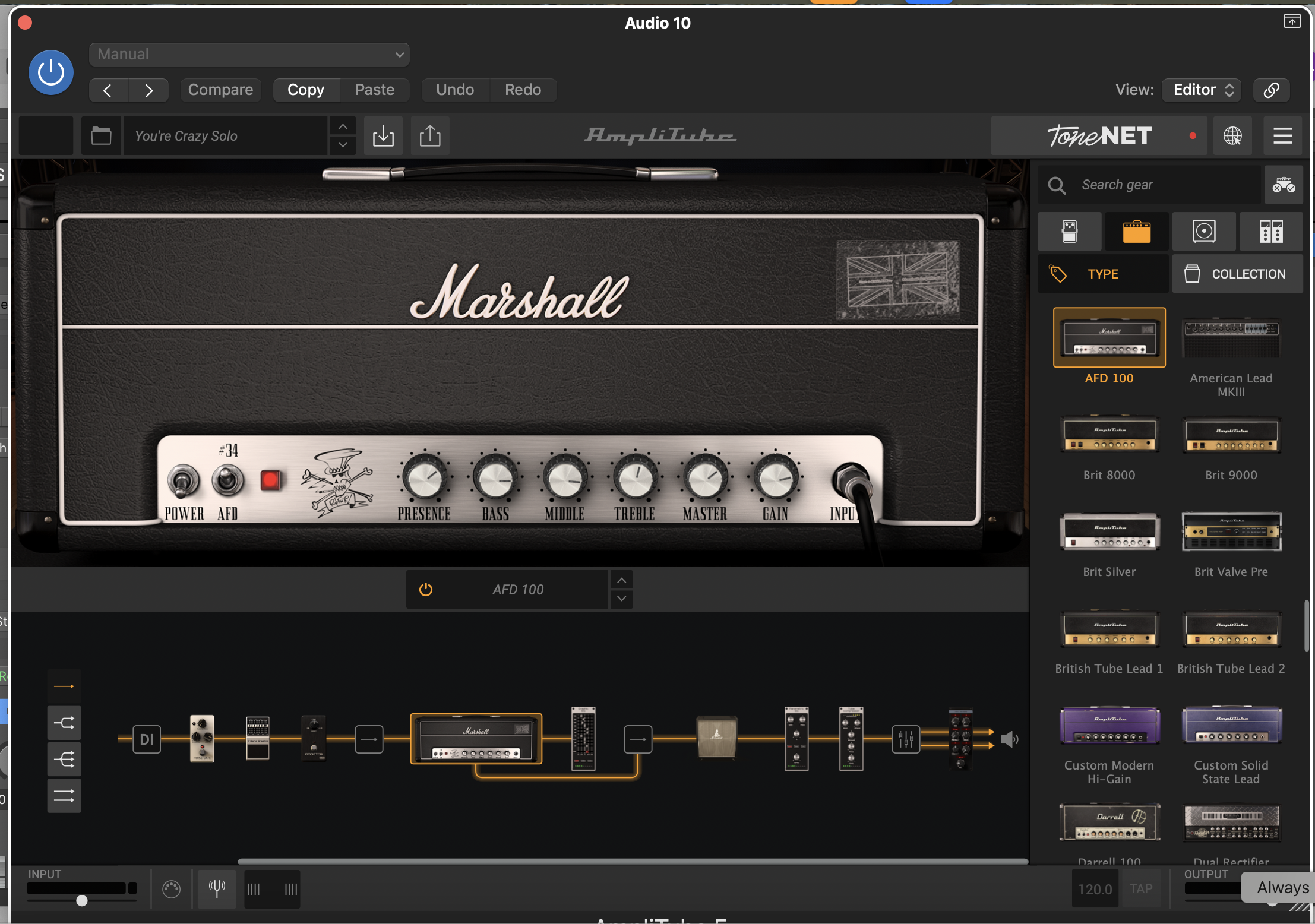Click the link chain icon
This screenshot has width=1315, height=924.
click(x=1271, y=90)
